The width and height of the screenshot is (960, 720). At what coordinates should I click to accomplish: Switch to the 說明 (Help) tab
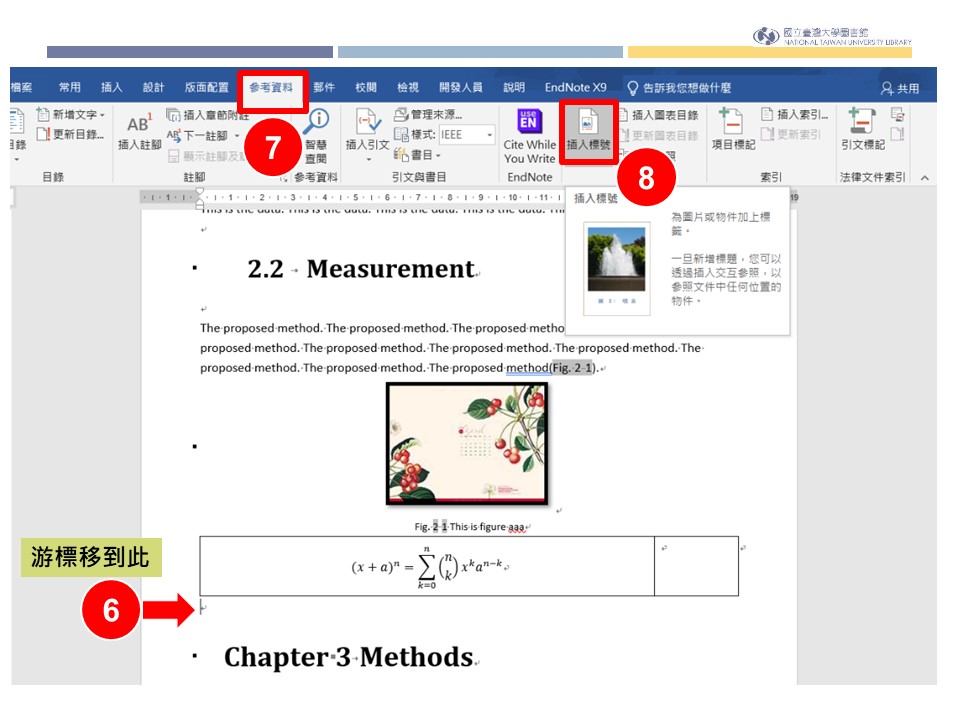[x=514, y=88]
